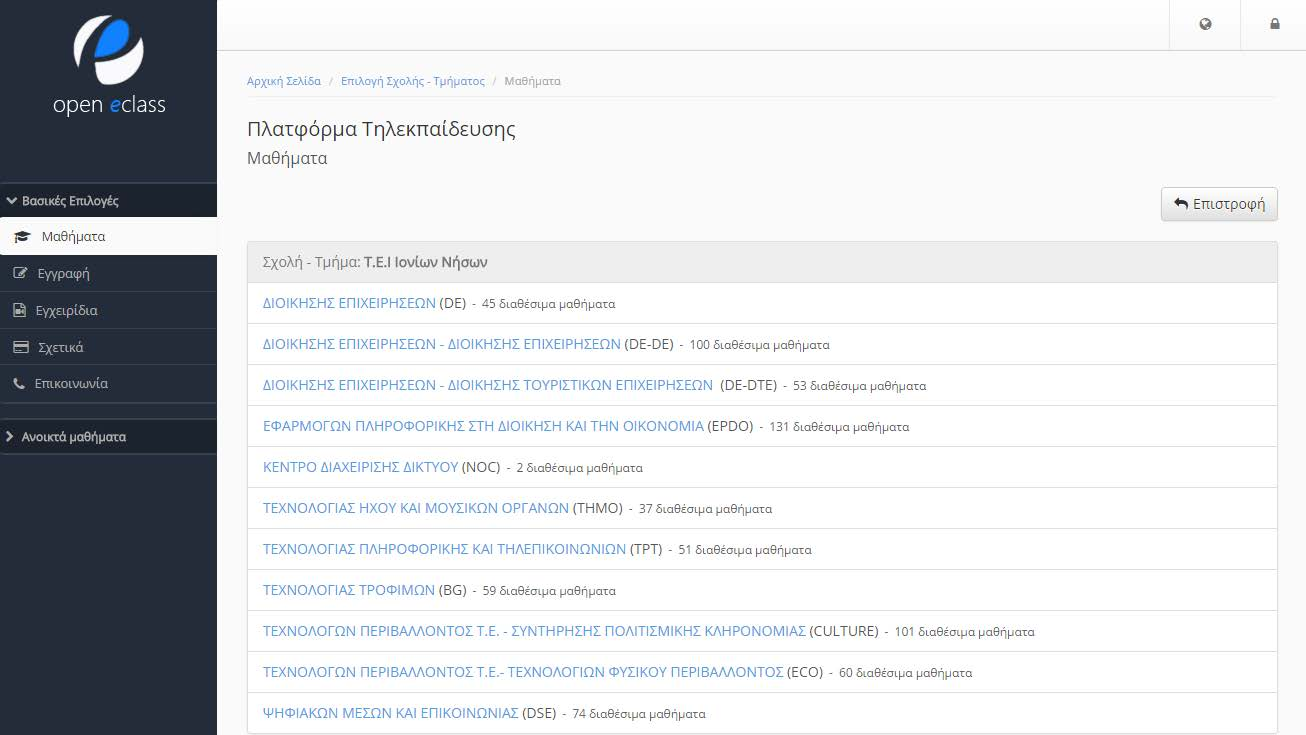Click the '2 διαθέσιμα μαθήματα' text

(x=580, y=468)
